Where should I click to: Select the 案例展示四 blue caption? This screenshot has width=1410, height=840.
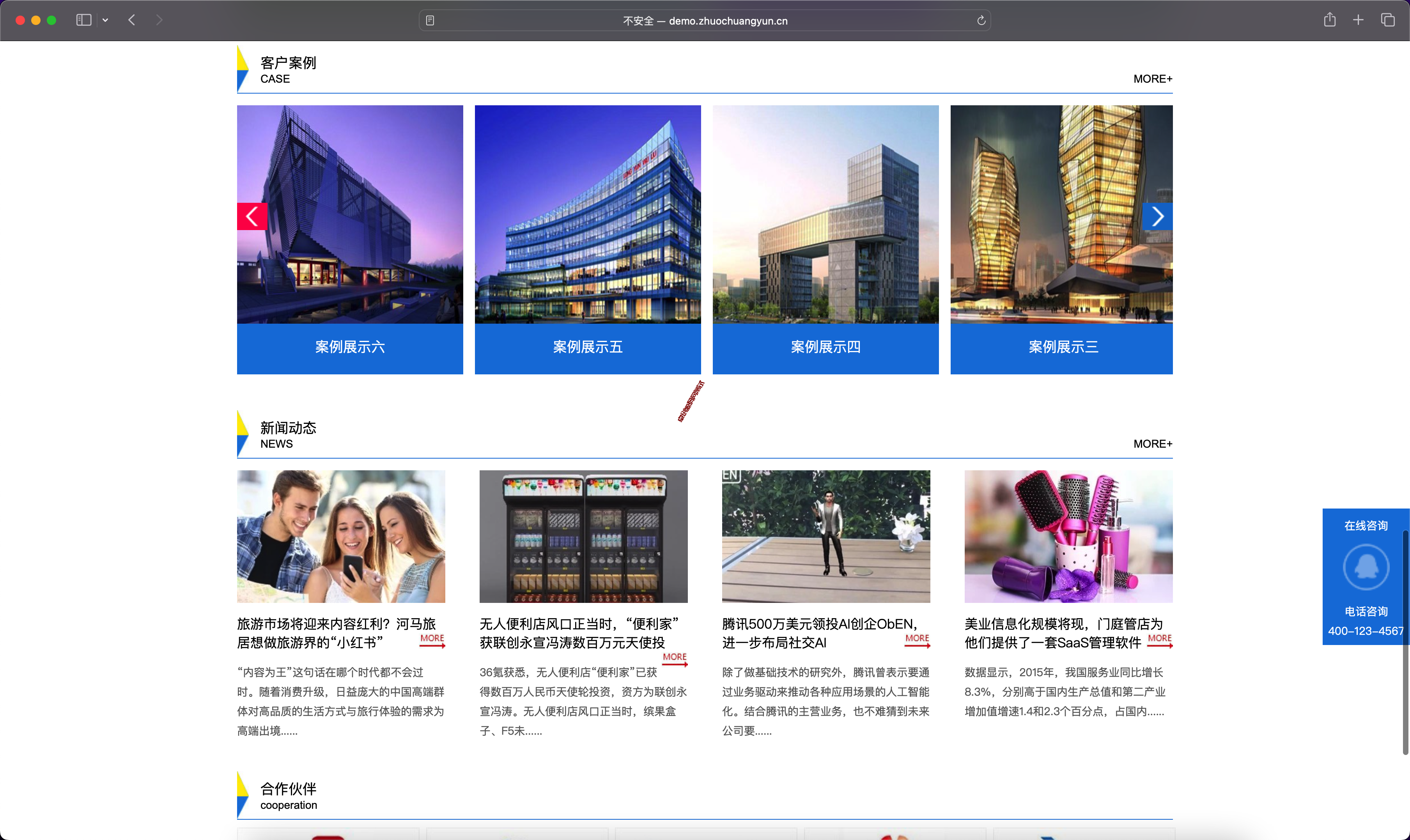825,348
